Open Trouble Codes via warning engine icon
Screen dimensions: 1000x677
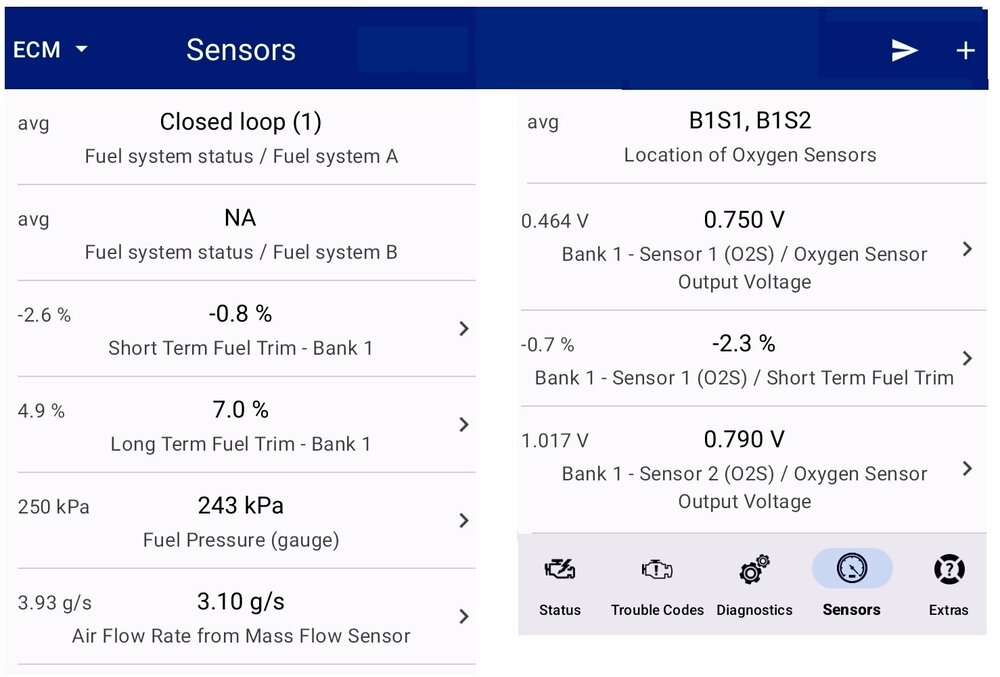coord(656,570)
